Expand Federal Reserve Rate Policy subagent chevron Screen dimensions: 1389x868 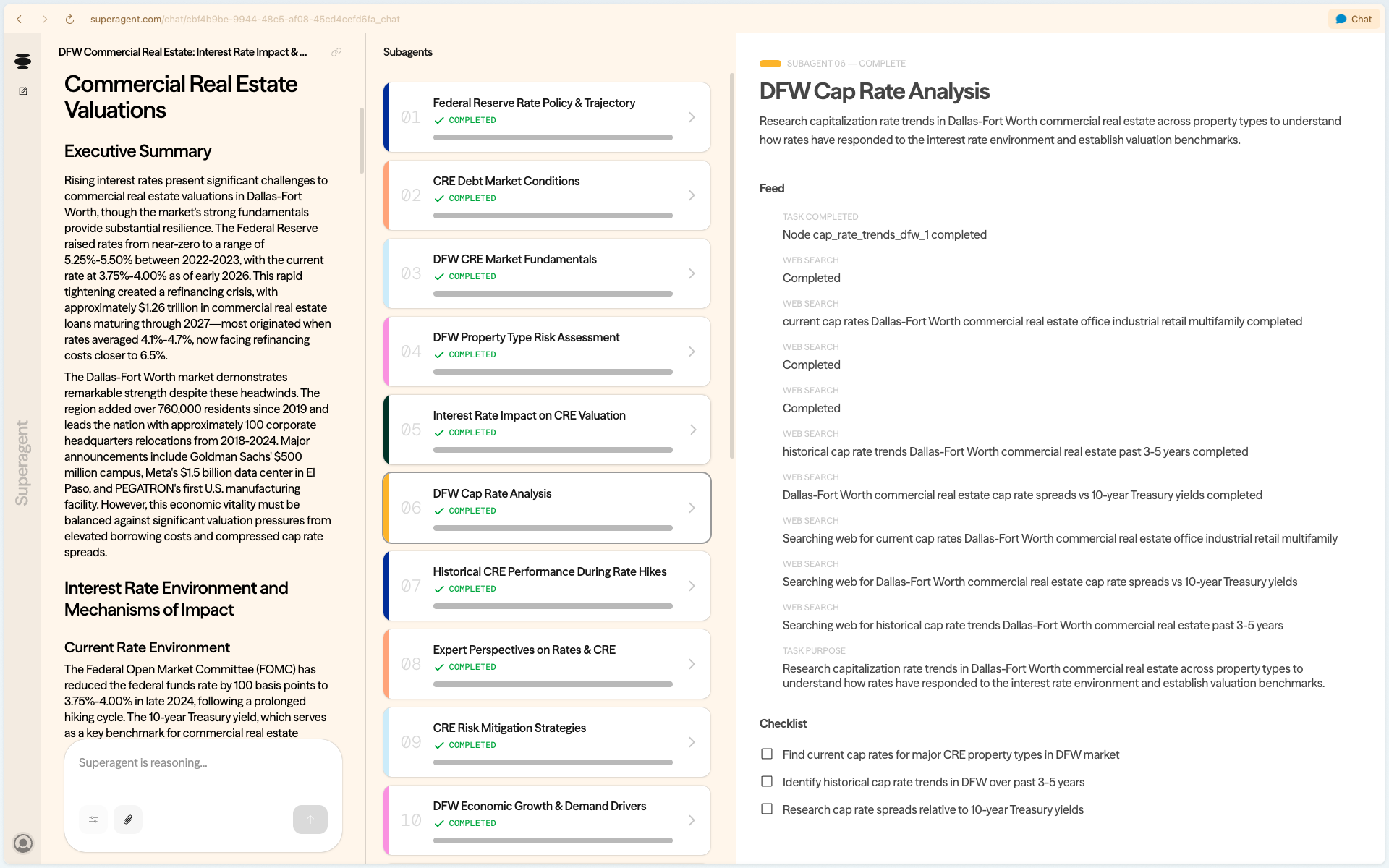click(x=692, y=117)
